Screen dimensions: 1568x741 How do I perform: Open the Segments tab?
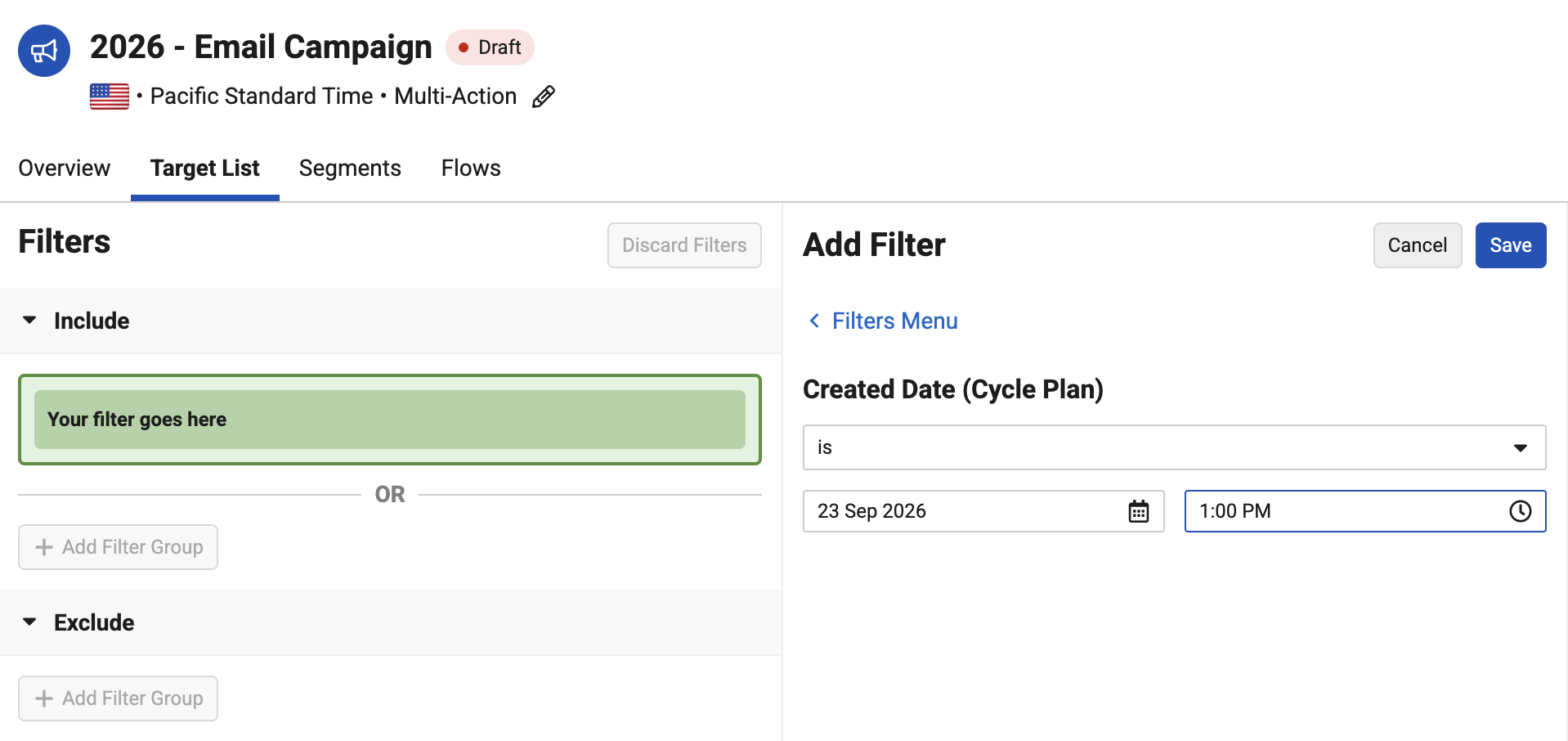pyautogui.click(x=350, y=168)
